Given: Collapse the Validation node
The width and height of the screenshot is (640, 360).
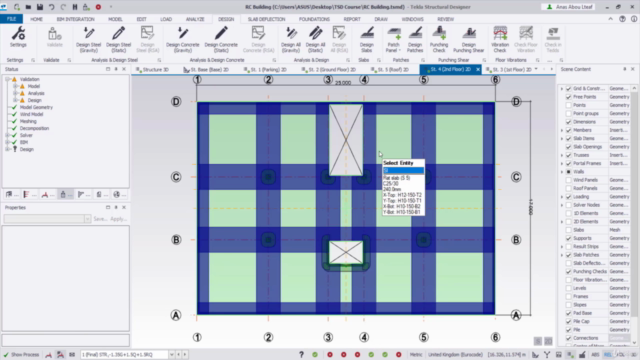Looking at the screenshot, I should 7,79.
